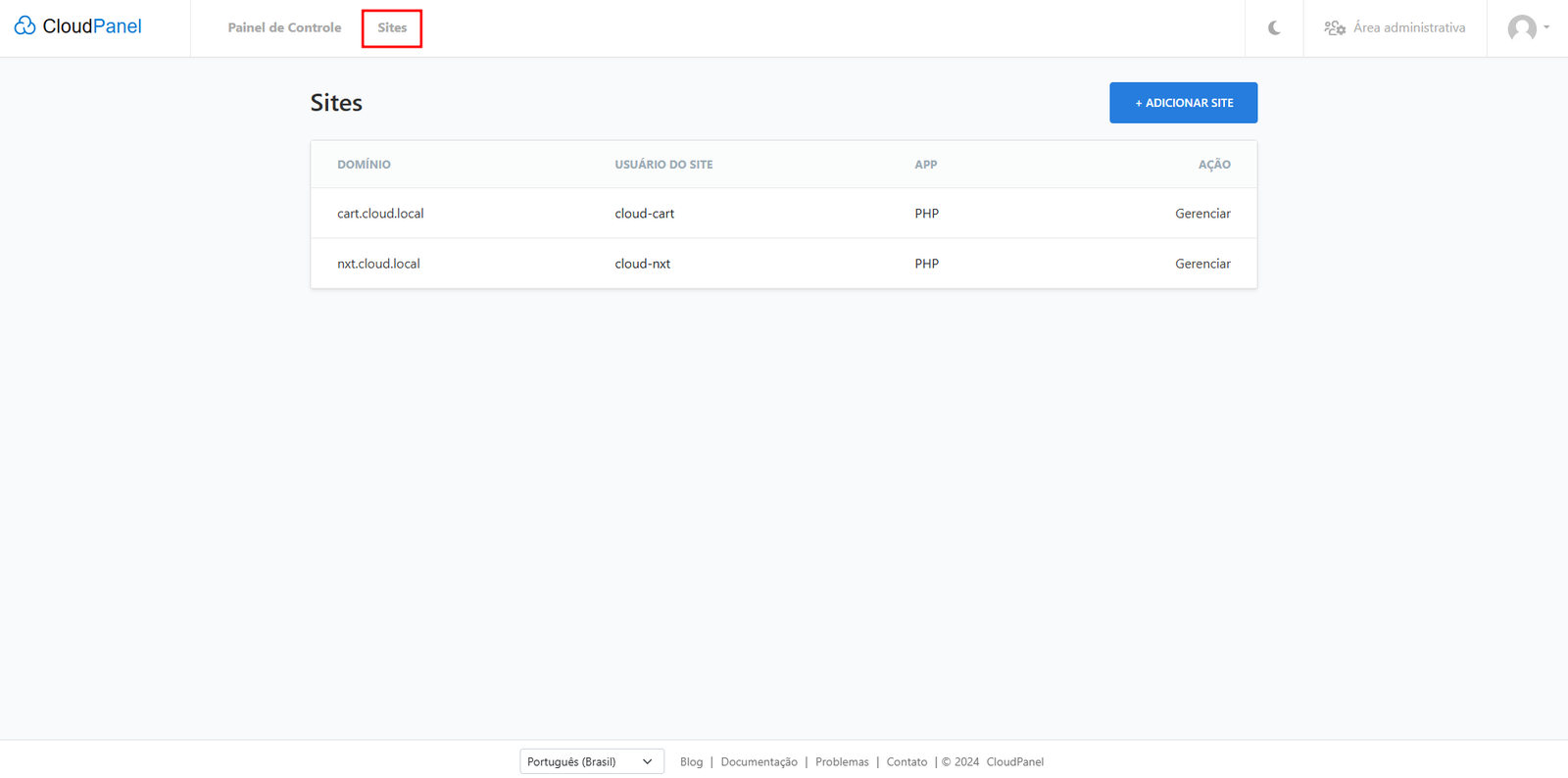Image resolution: width=1568 pixels, height=778 pixels.
Task: Click the cloud-nxt site user cell
Action: [642, 264]
